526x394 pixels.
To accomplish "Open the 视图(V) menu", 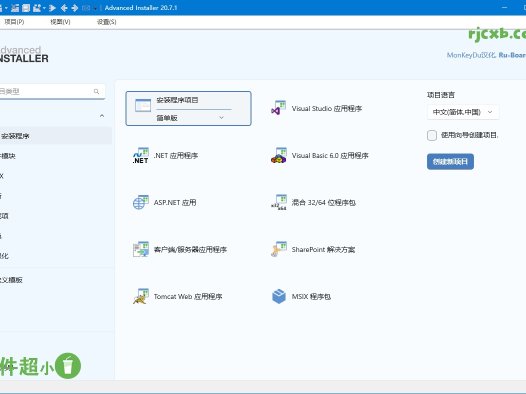I will pos(60,22).
